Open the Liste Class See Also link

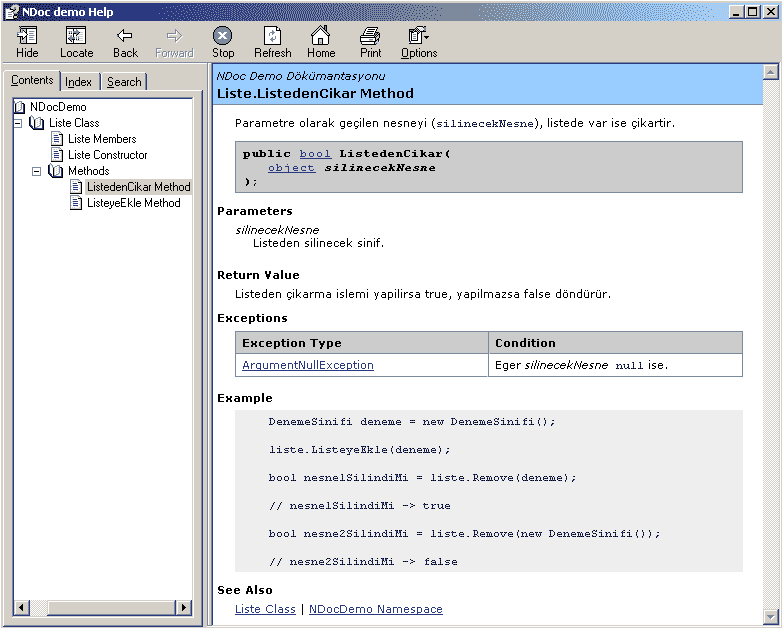tap(265, 609)
